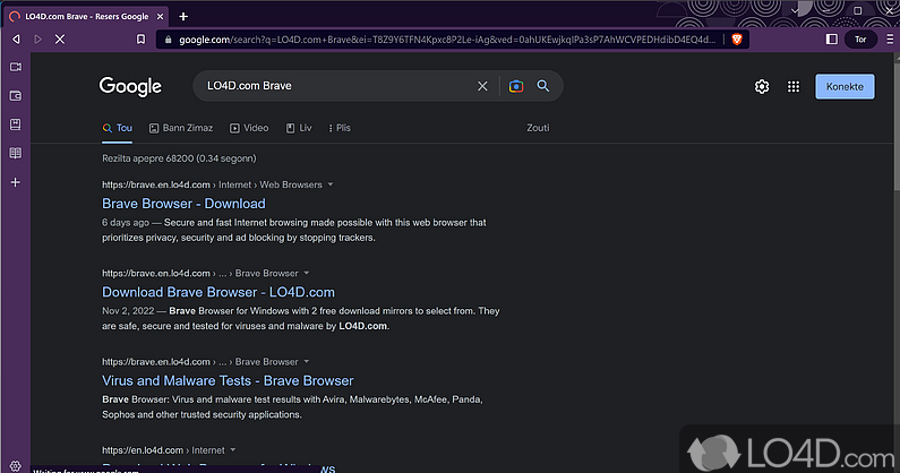Search by image camera icon
This screenshot has width=900, height=473.
(516, 86)
